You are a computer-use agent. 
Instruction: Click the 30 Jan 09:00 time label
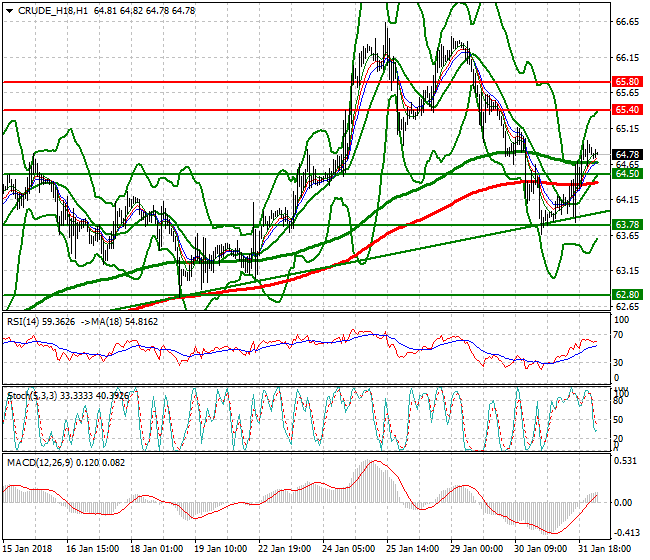click(541, 549)
